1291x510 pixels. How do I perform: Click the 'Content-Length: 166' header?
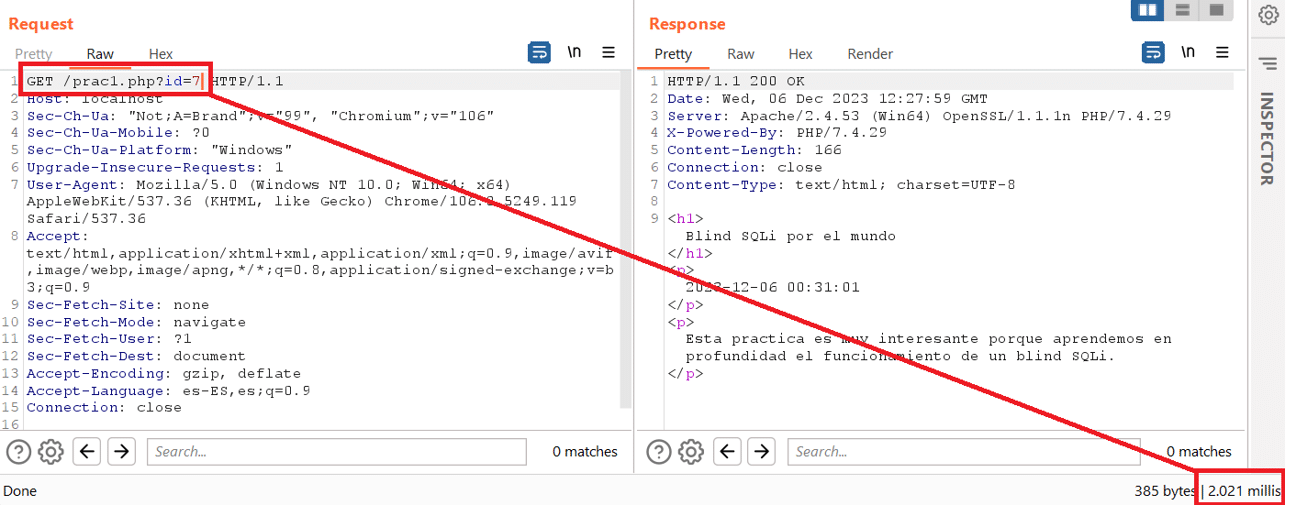pos(754,150)
